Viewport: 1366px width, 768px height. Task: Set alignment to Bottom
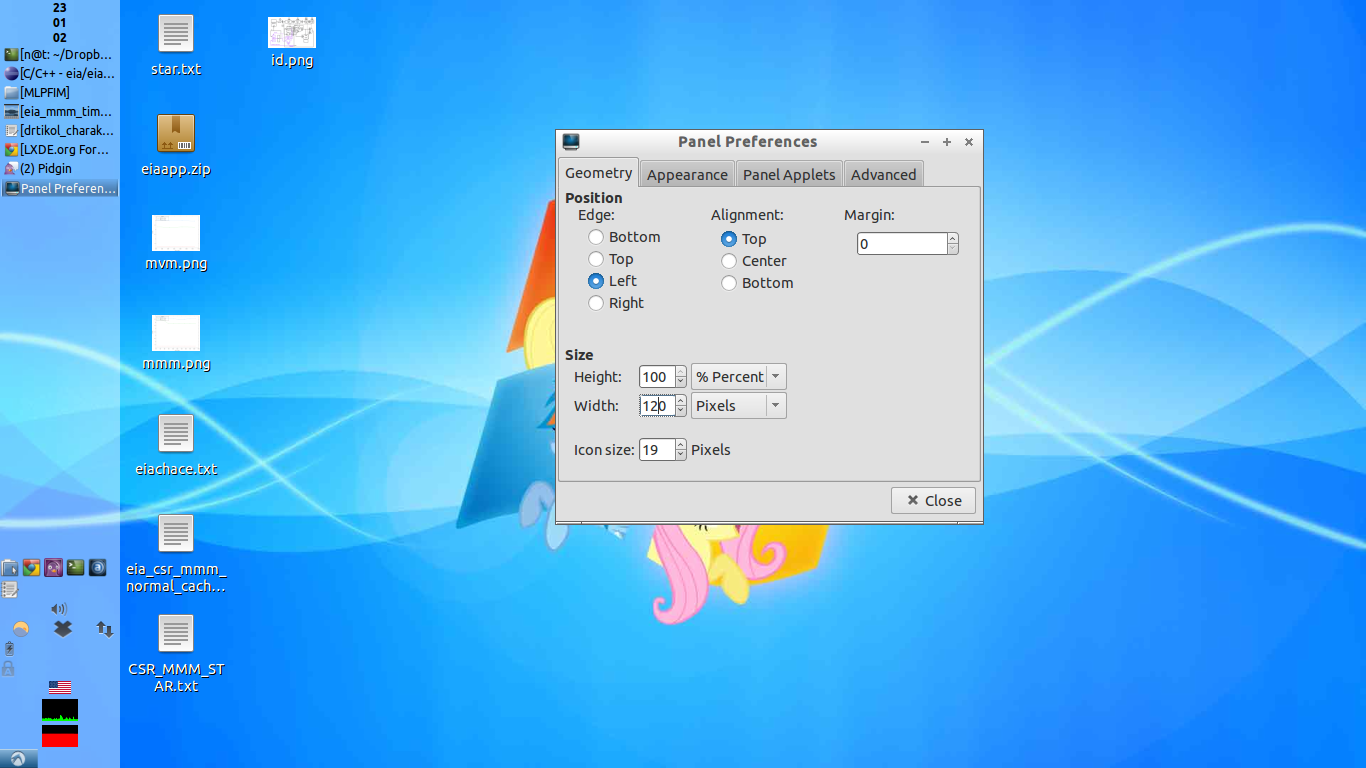pyautogui.click(x=729, y=283)
